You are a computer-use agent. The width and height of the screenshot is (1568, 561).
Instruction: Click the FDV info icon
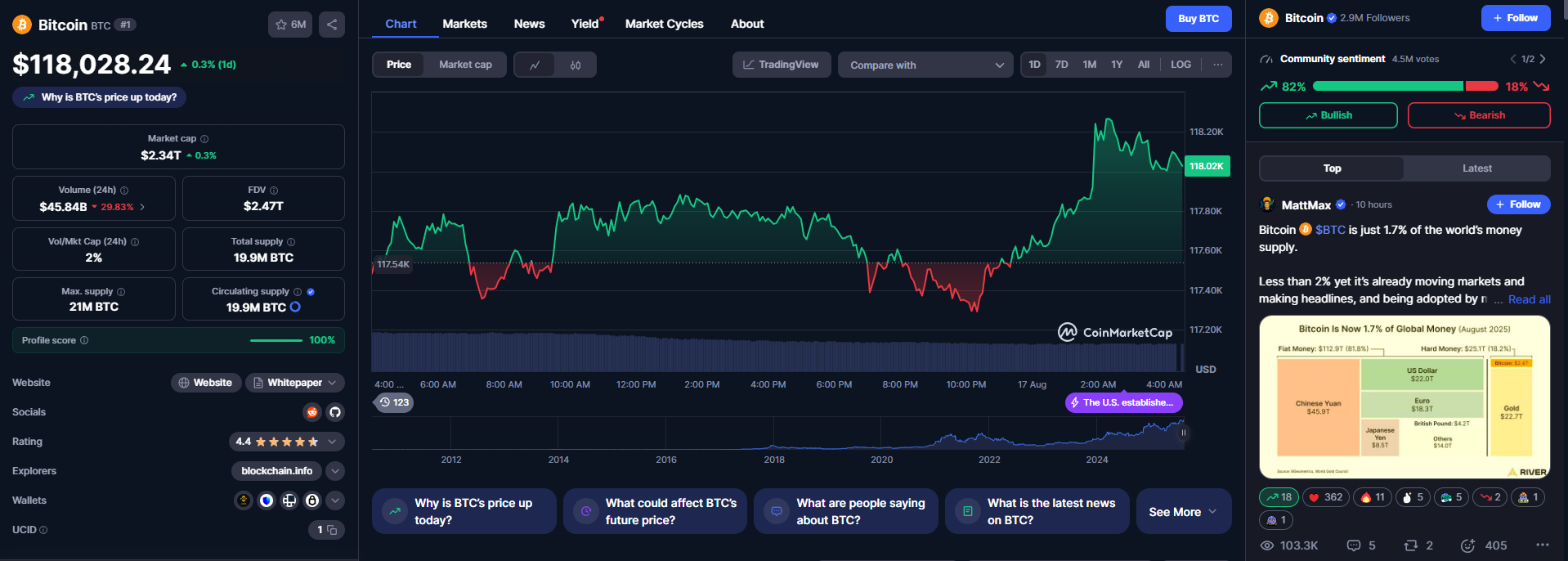(x=274, y=191)
